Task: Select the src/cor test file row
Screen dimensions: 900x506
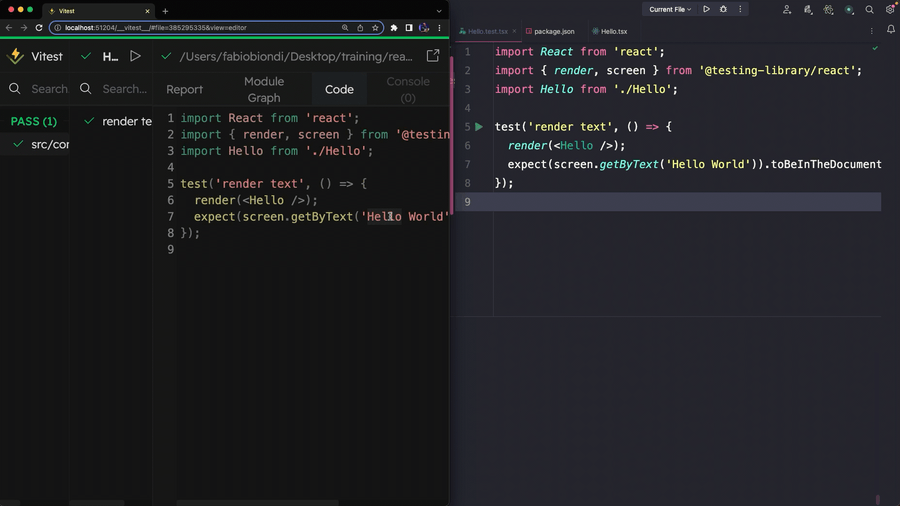Action: [x=36, y=144]
